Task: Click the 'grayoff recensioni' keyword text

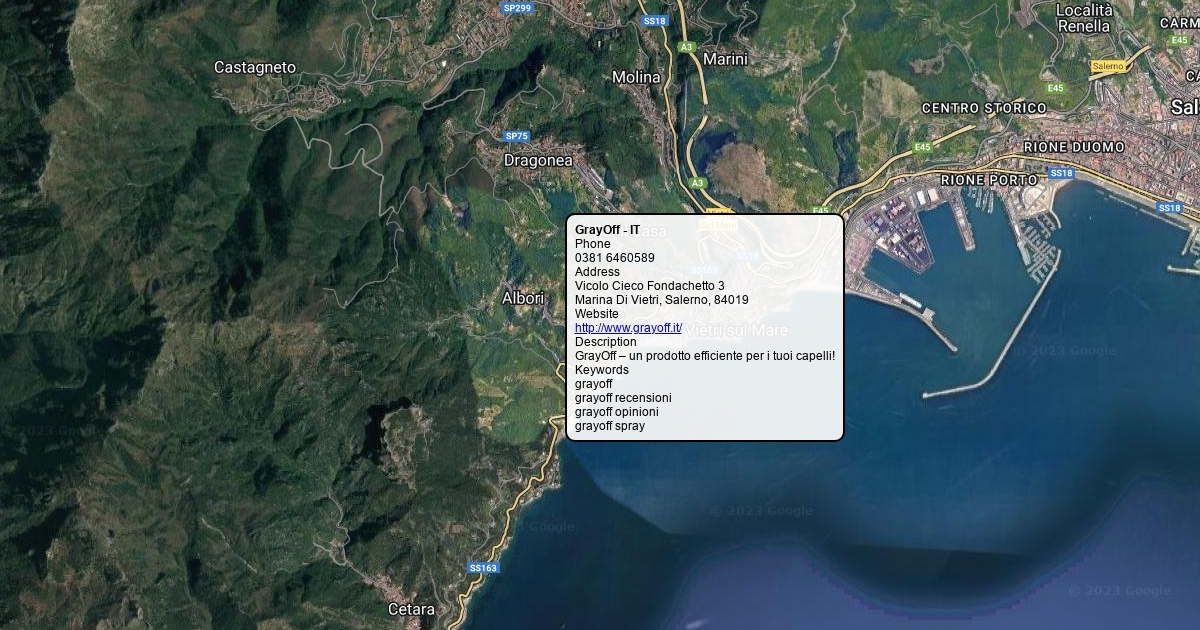Action: [623, 398]
